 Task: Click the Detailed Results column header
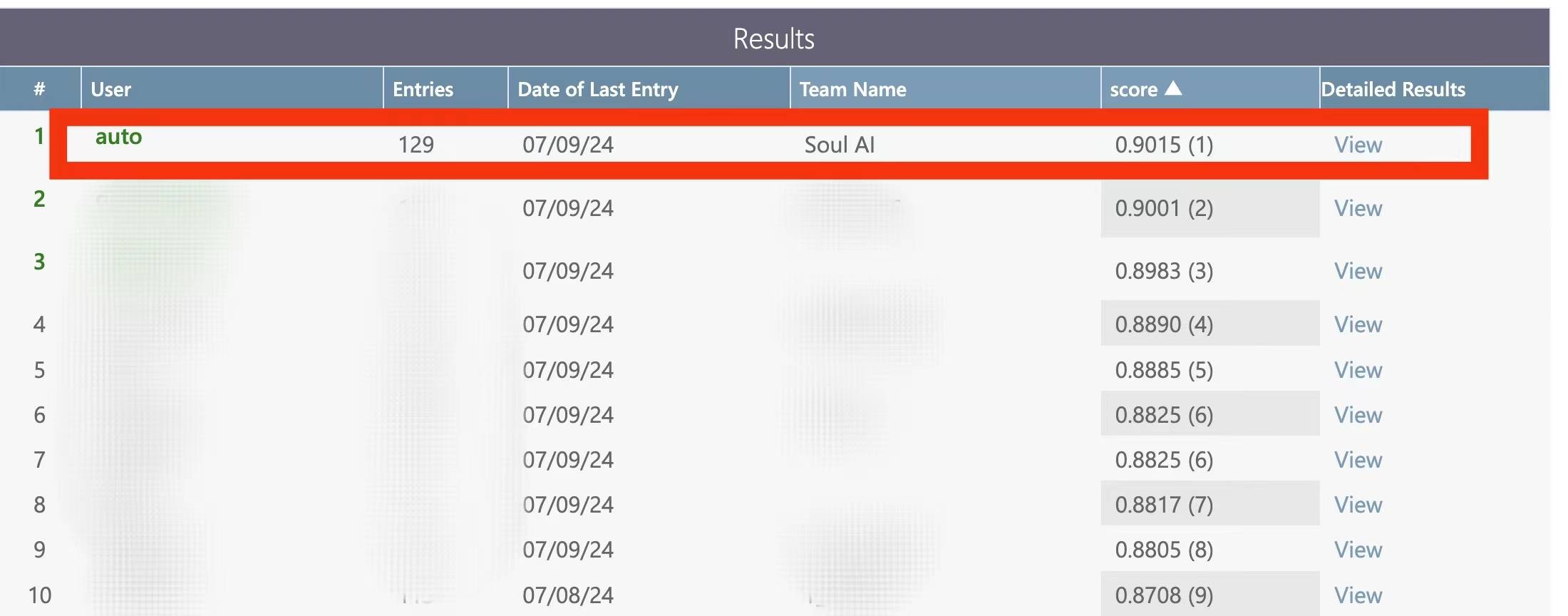pyautogui.click(x=1393, y=89)
